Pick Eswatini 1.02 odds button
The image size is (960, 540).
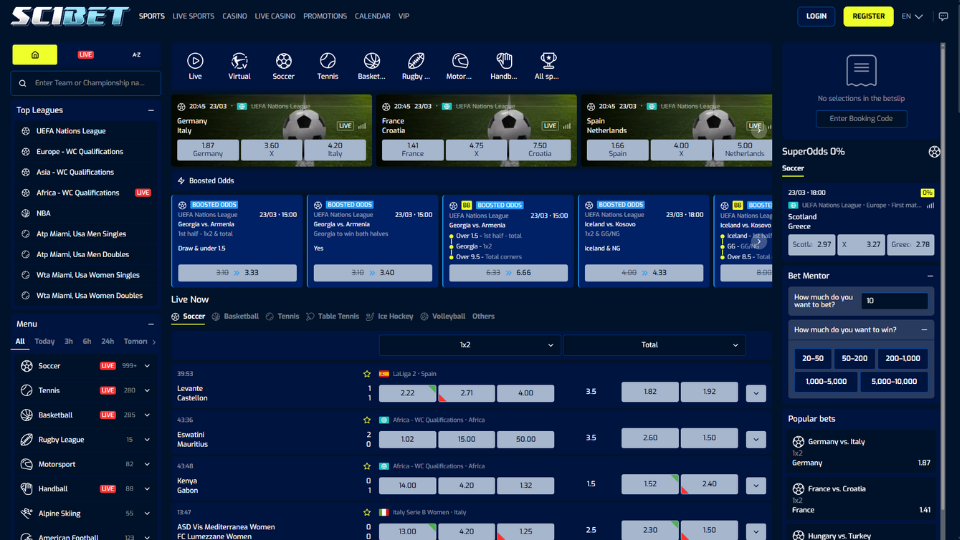pyautogui.click(x=407, y=439)
